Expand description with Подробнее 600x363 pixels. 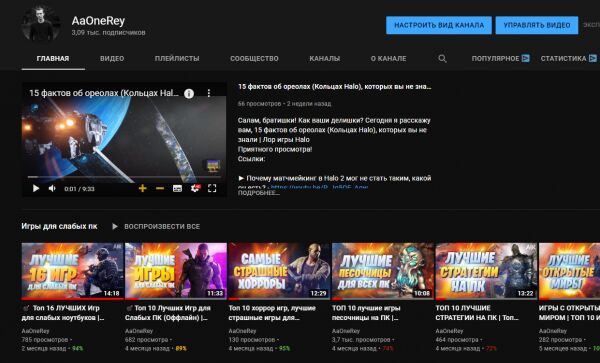259,193
